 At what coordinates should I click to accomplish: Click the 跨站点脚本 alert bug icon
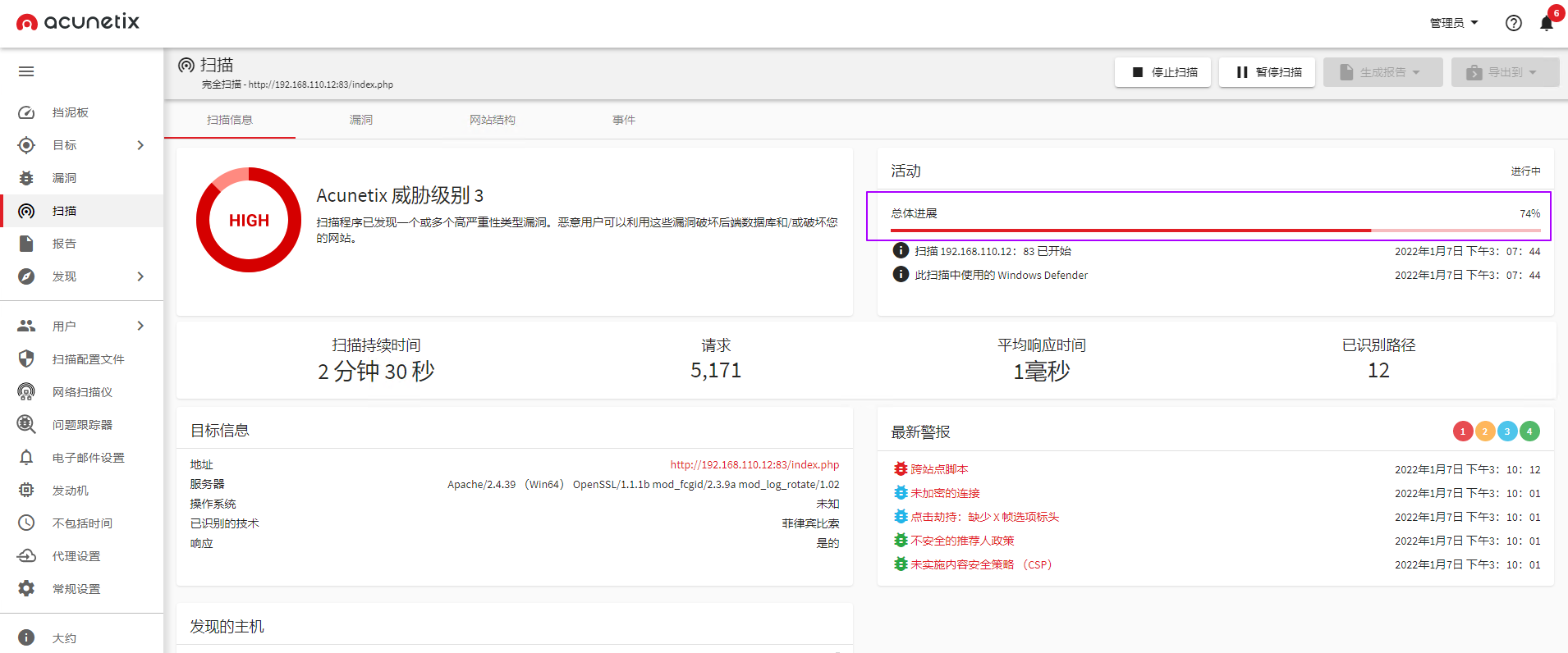[x=901, y=469]
